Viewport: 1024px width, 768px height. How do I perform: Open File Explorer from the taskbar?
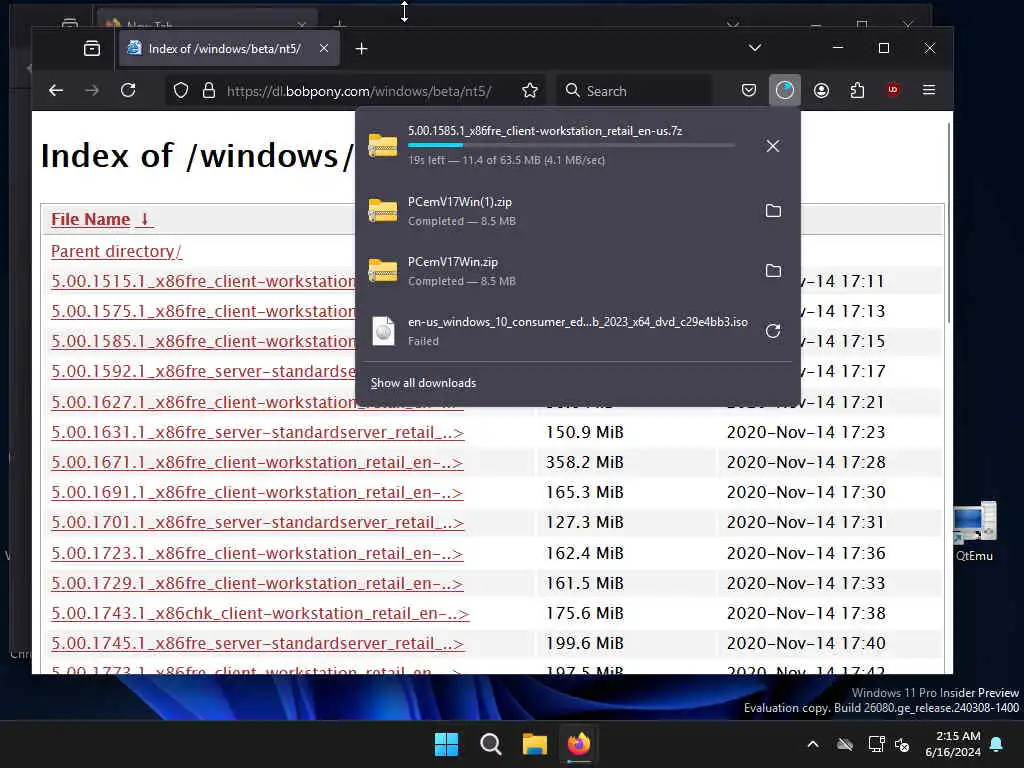534,744
